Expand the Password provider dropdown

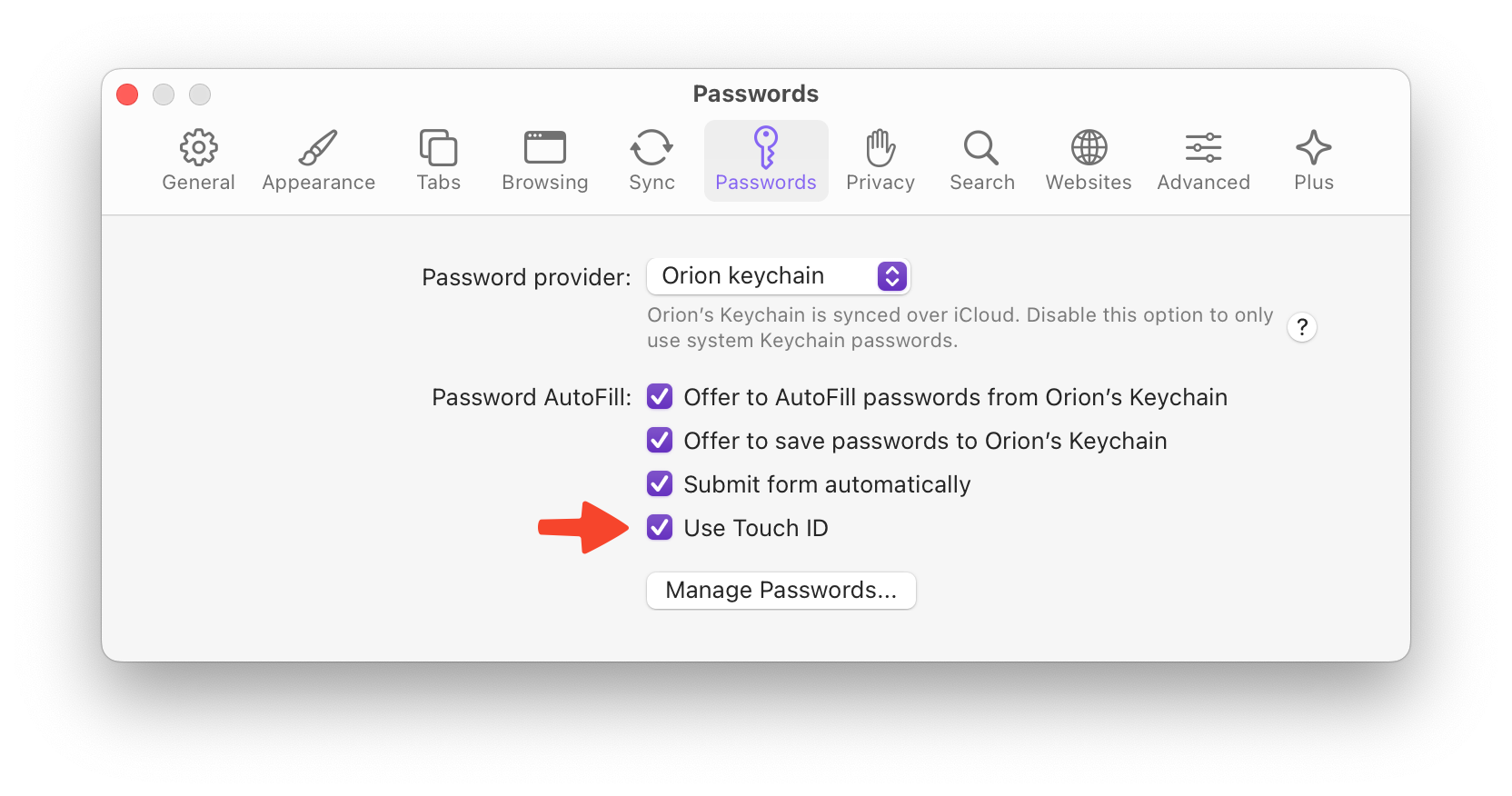(x=777, y=276)
